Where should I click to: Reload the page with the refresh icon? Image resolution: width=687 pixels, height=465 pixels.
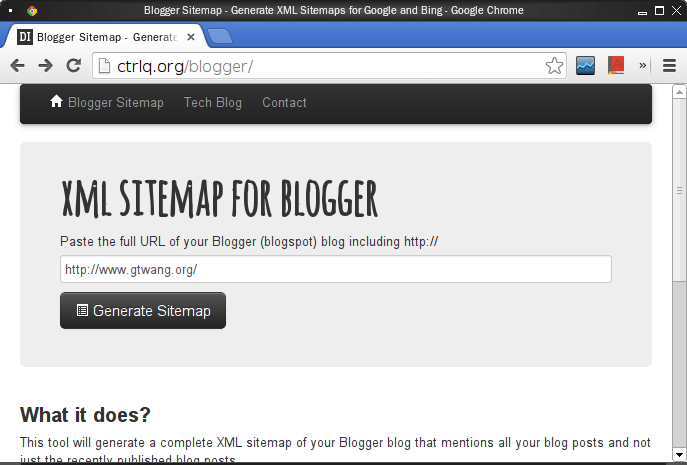coord(74,66)
